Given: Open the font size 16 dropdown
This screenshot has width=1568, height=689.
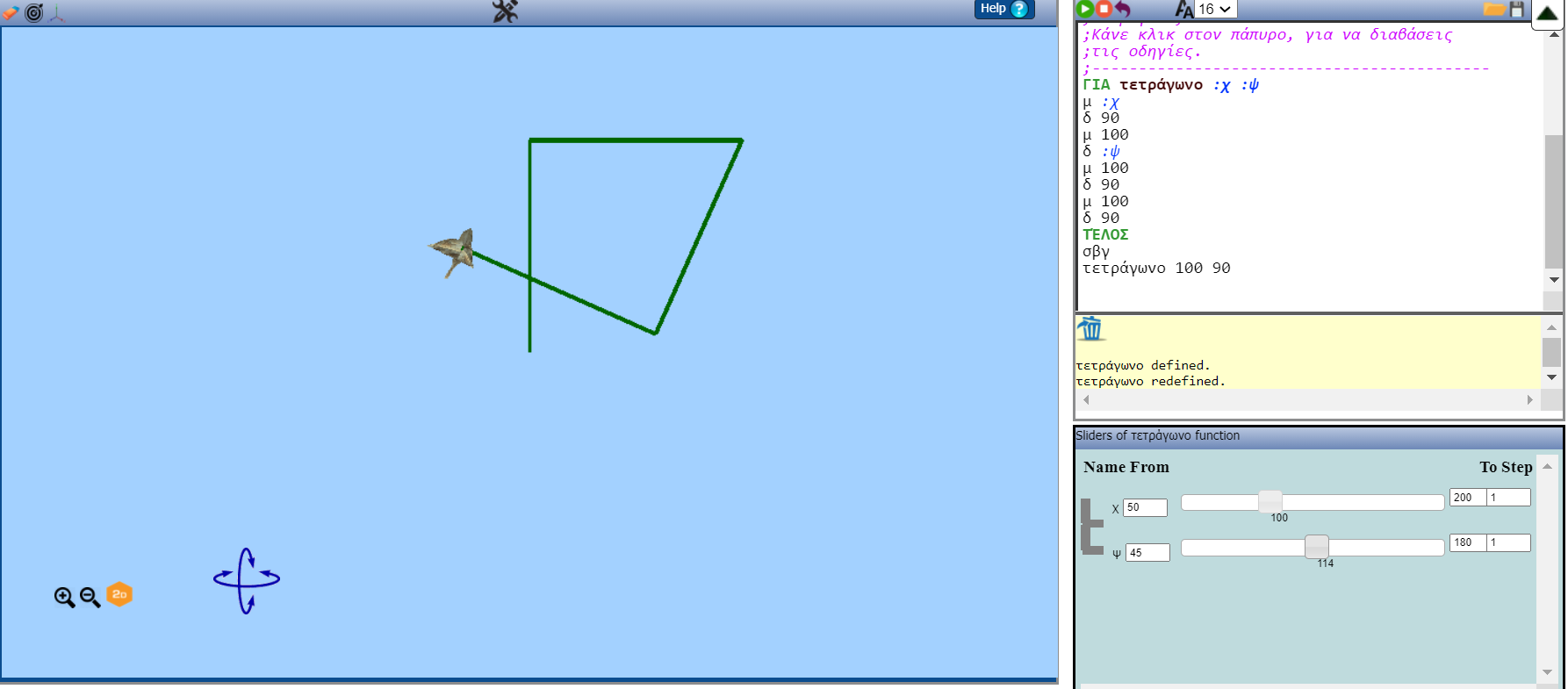Looking at the screenshot, I should coord(1216,10).
